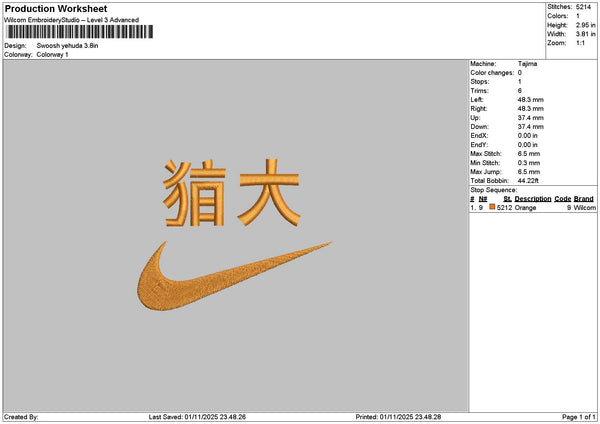Screen dimensions: 600x424
Task: Click the embroidered Chinese characters
Action: [232, 193]
